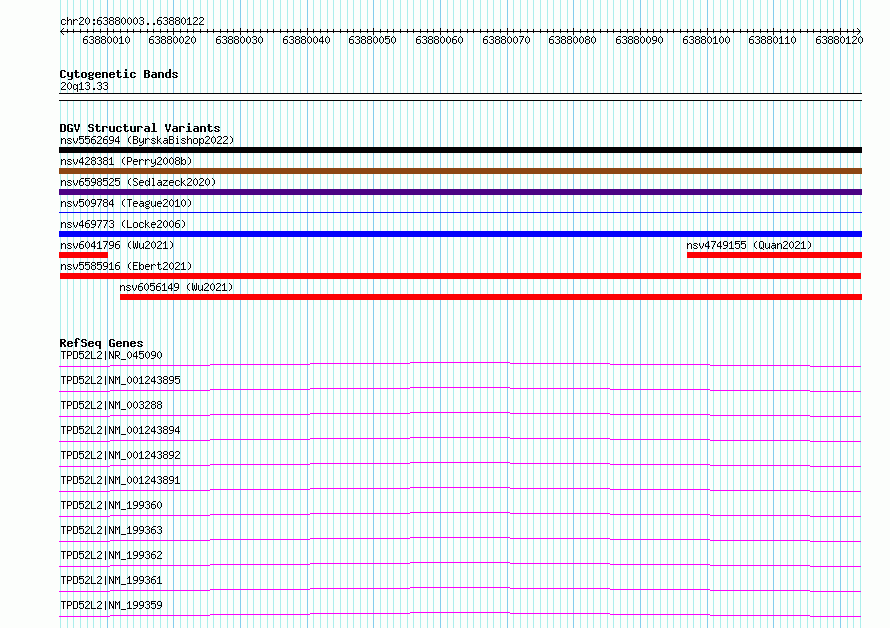Click the Cytogenetic Bands track title
890x628 pixels.
coord(119,74)
